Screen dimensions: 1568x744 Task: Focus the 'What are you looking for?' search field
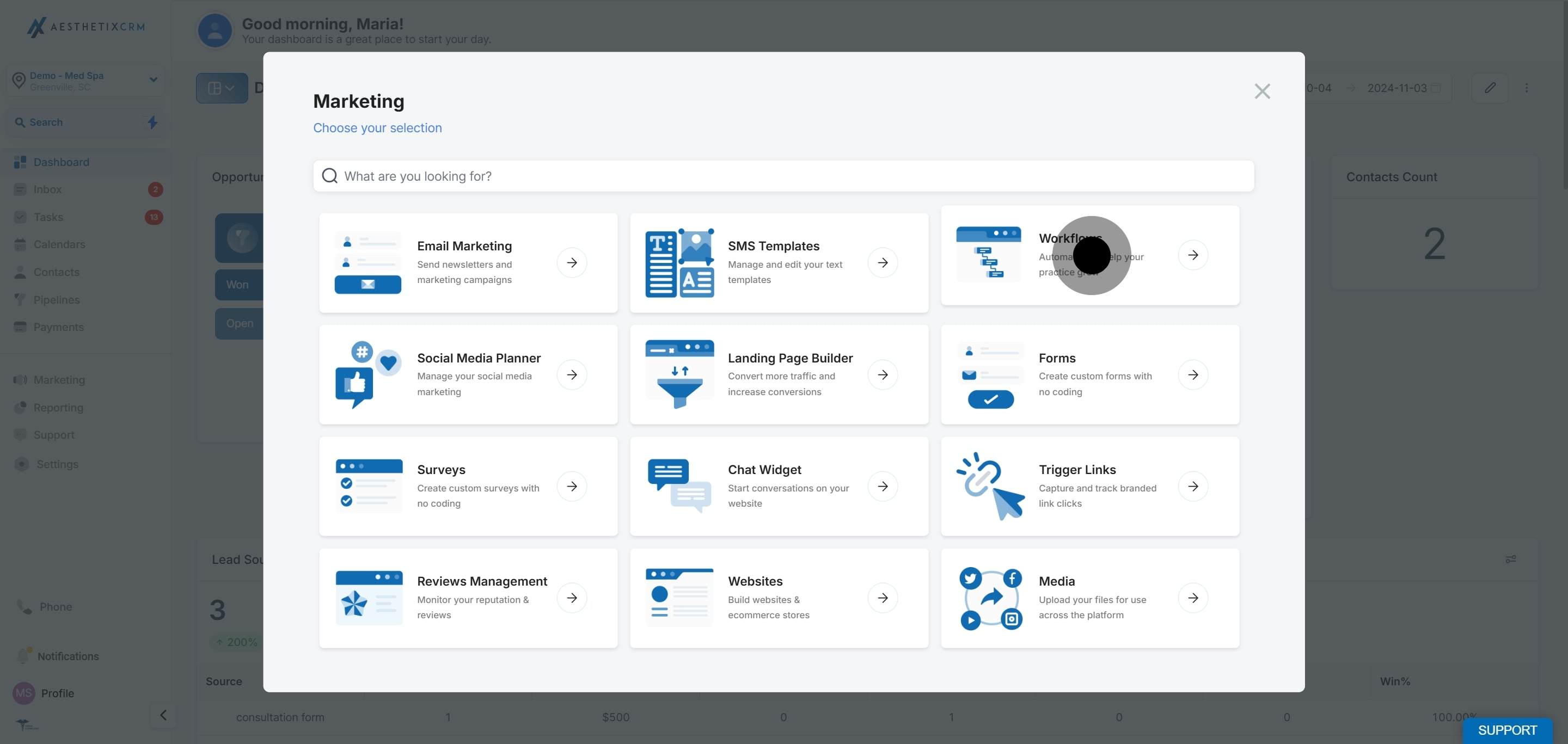pyautogui.click(x=783, y=176)
